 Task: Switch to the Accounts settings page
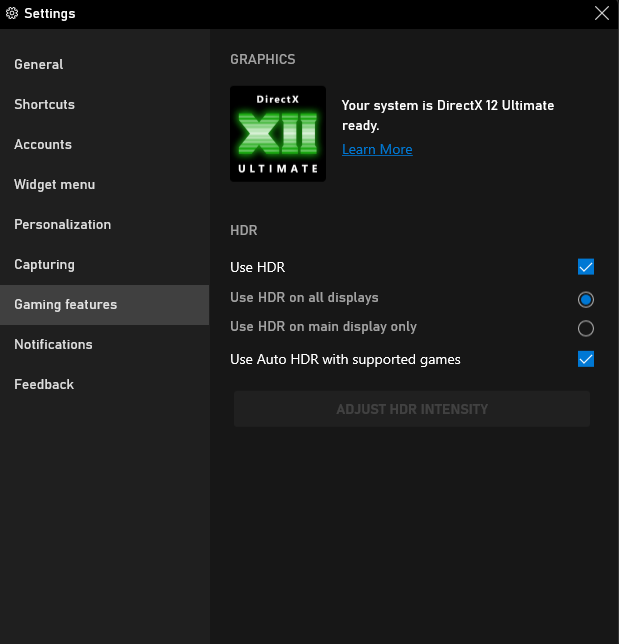click(x=43, y=144)
